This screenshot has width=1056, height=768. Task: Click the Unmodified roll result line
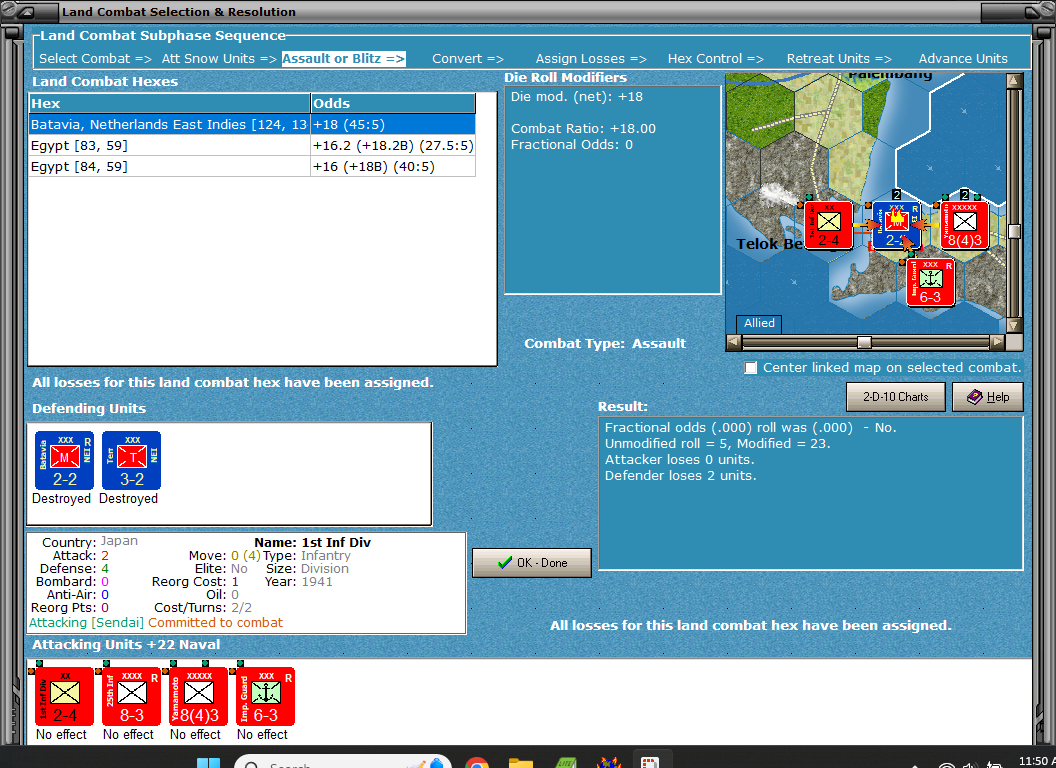click(x=717, y=443)
